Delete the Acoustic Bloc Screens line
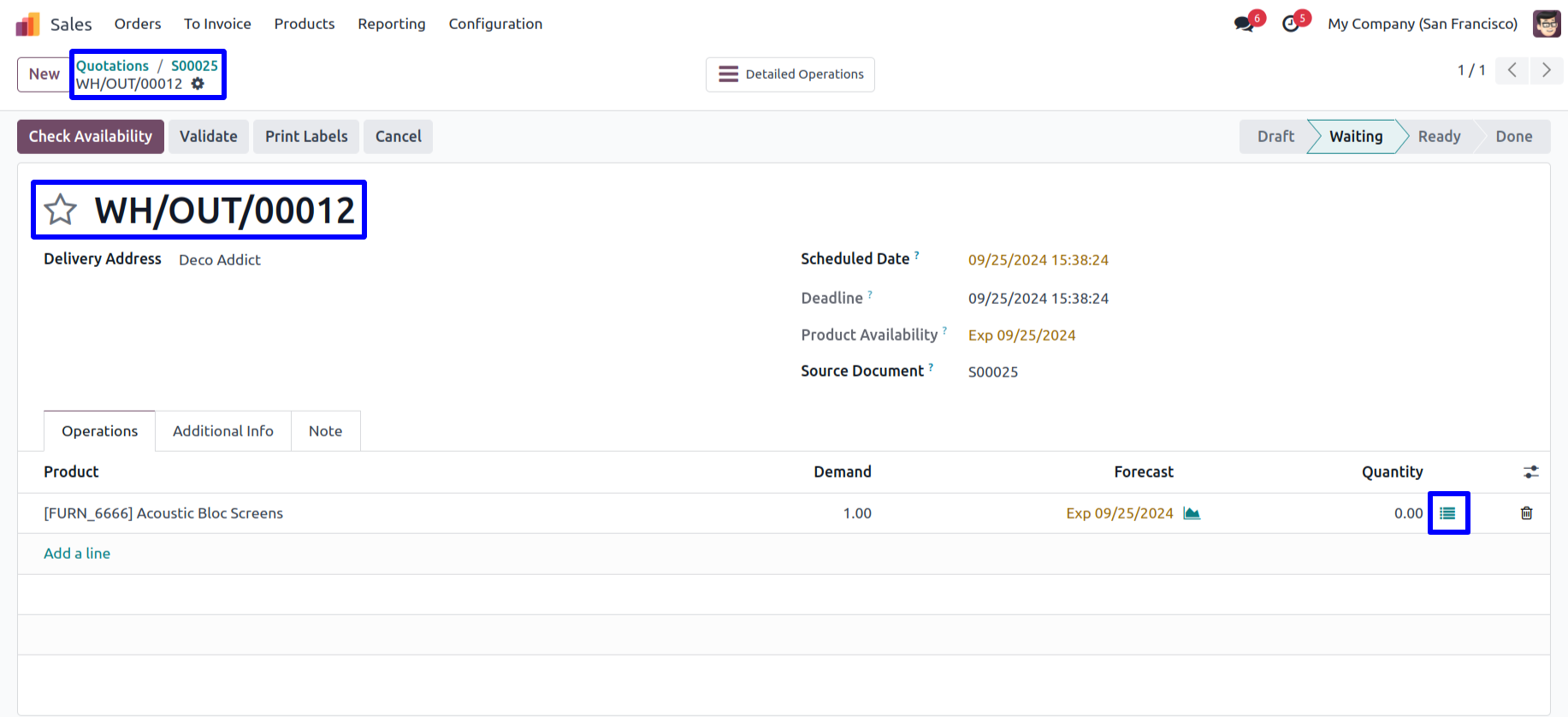The image size is (1568, 717). click(x=1526, y=513)
